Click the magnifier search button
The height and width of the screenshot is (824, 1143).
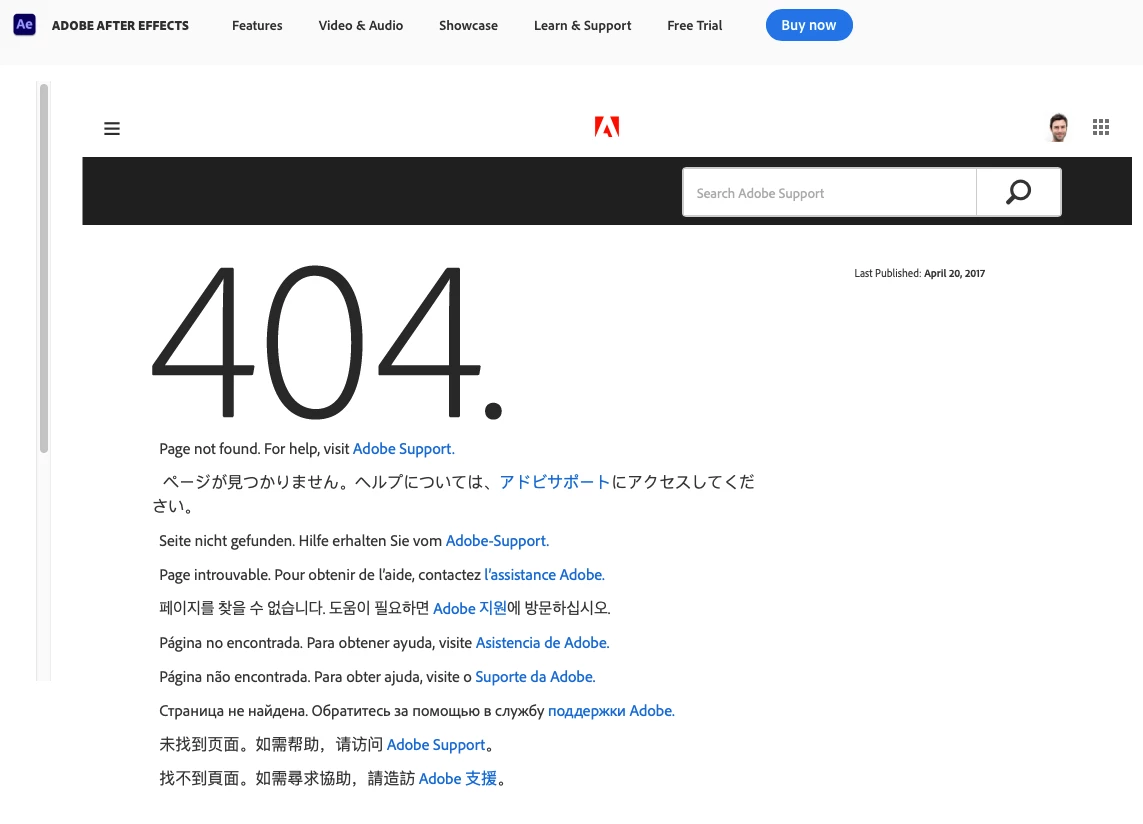[1018, 193]
